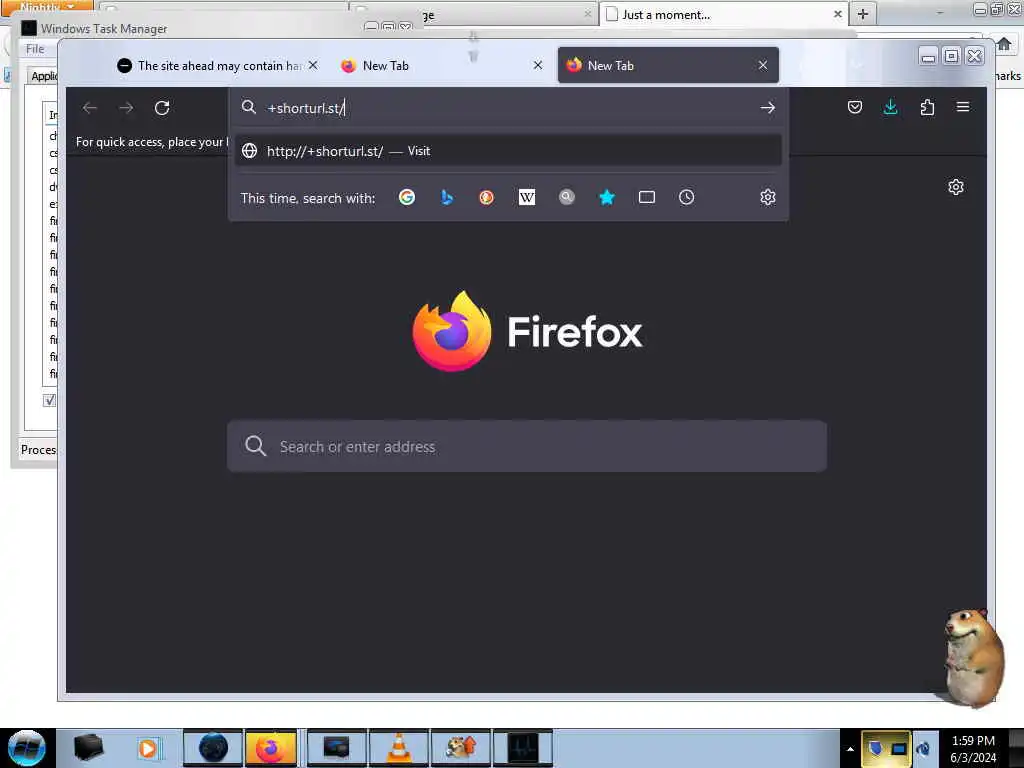Search history with the clock icon
This screenshot has height=768, width=1024.
[686, 197]
